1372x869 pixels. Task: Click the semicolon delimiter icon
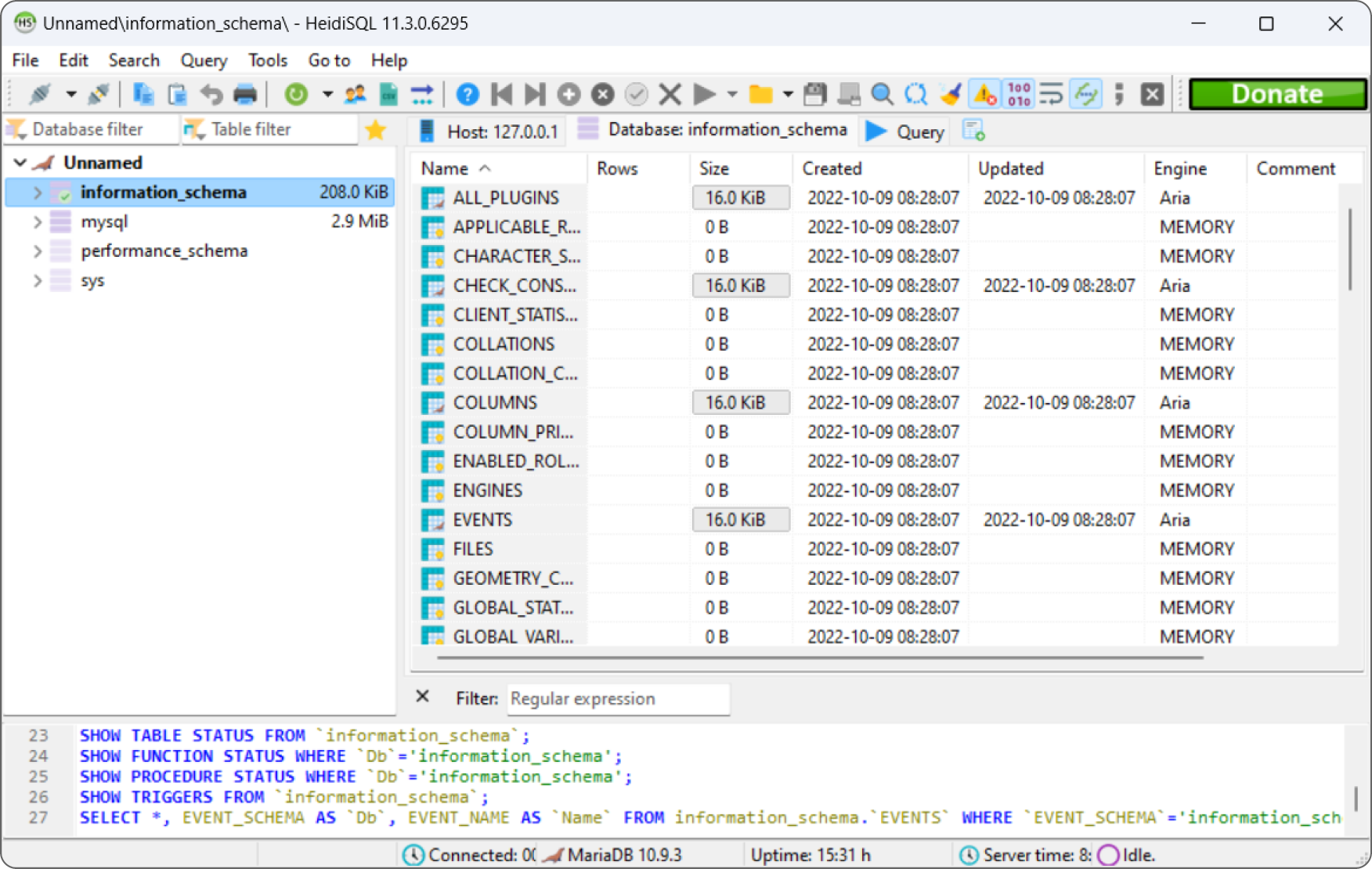click(1119, 95)
